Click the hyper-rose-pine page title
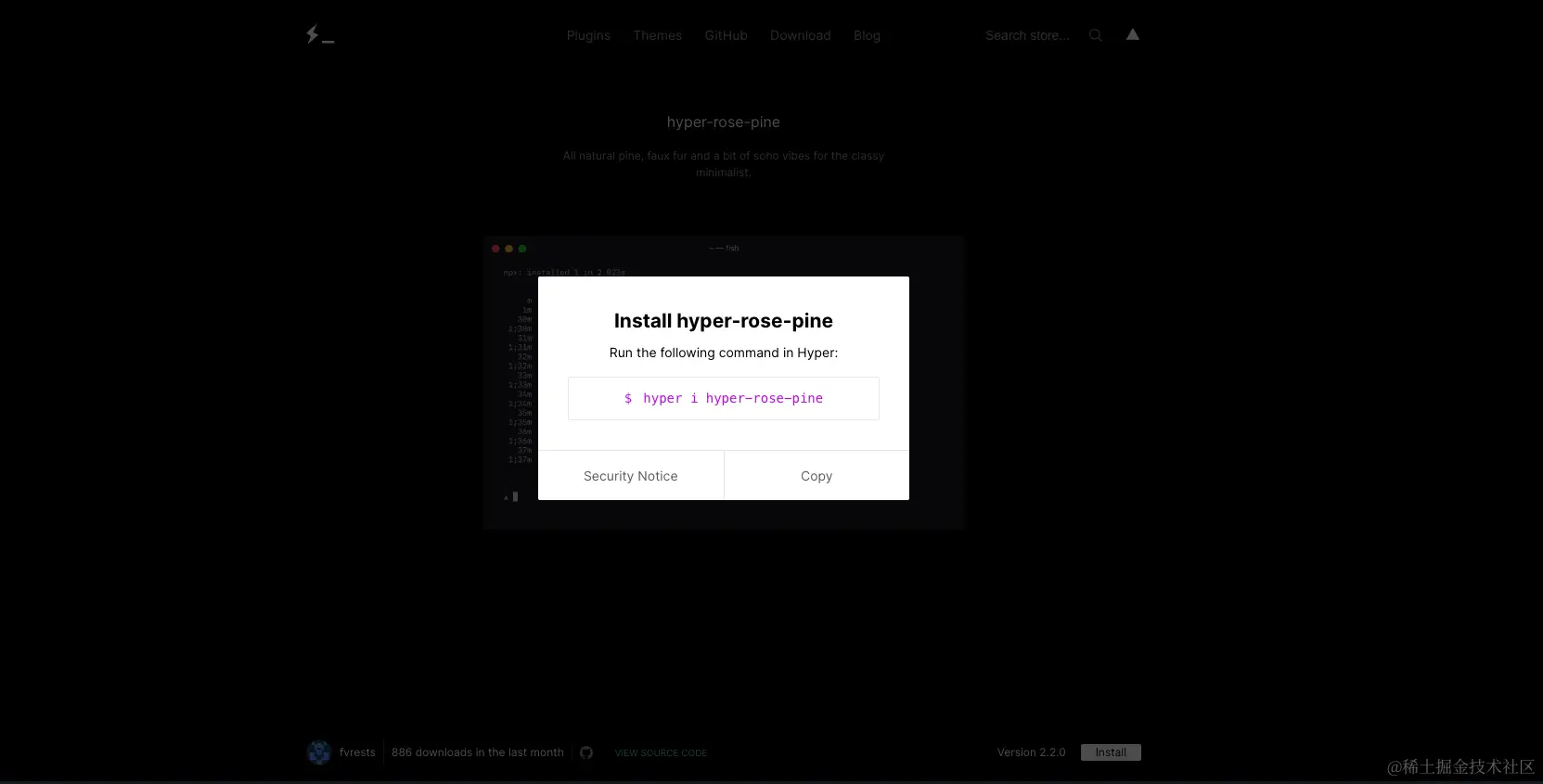This screenshot has width=1543, height=784. (724, 122)
